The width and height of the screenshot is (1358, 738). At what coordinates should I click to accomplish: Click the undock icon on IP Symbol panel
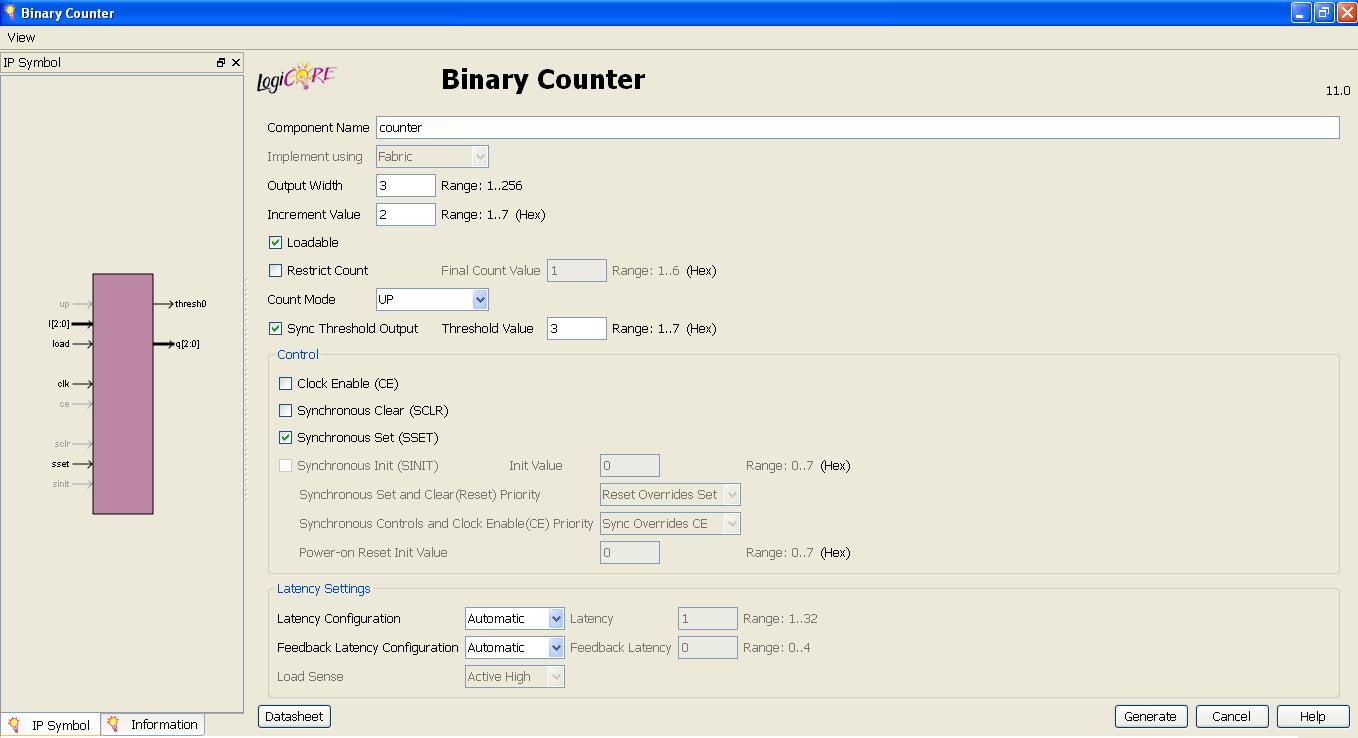[x=219, y=61]
